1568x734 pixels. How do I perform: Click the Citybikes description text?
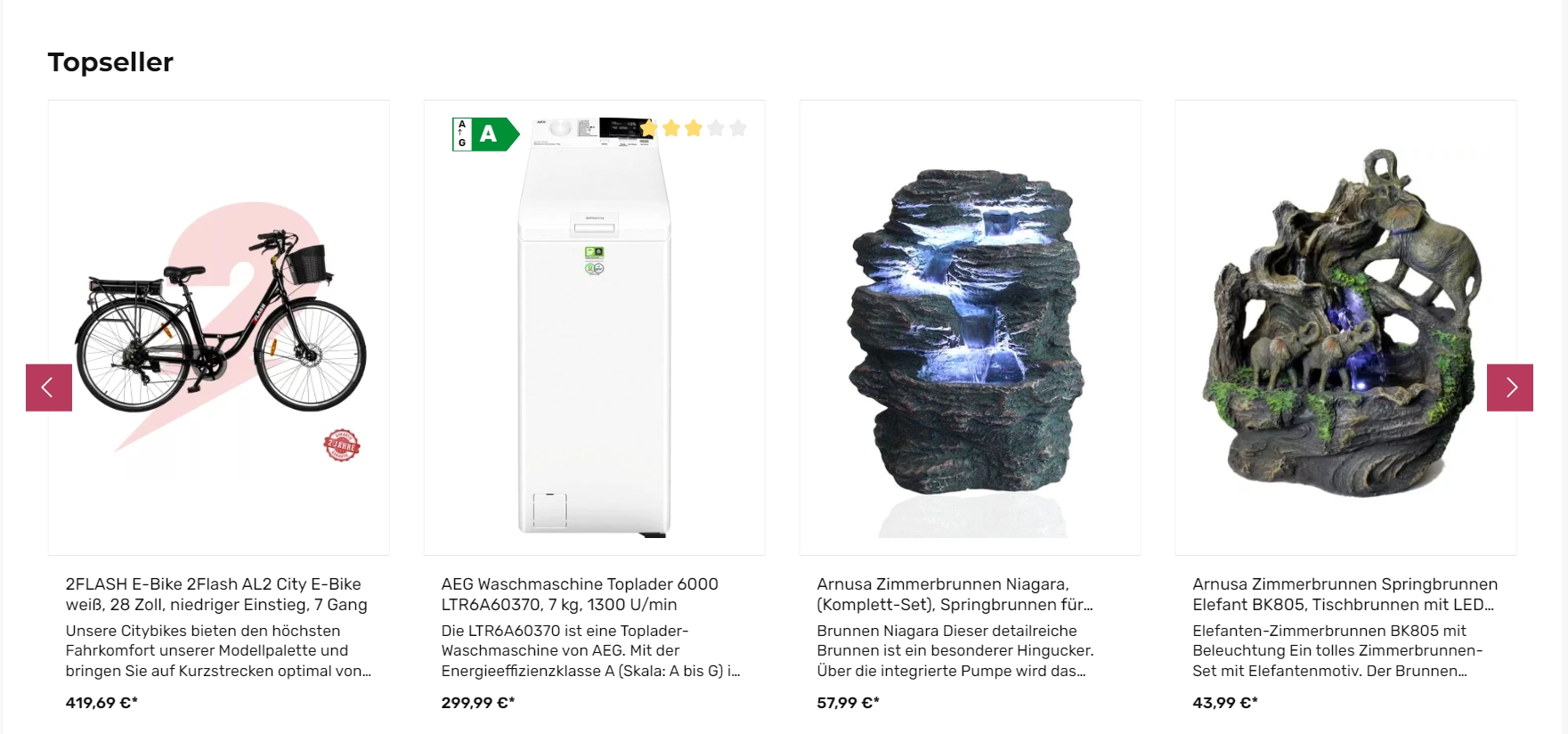218,651
